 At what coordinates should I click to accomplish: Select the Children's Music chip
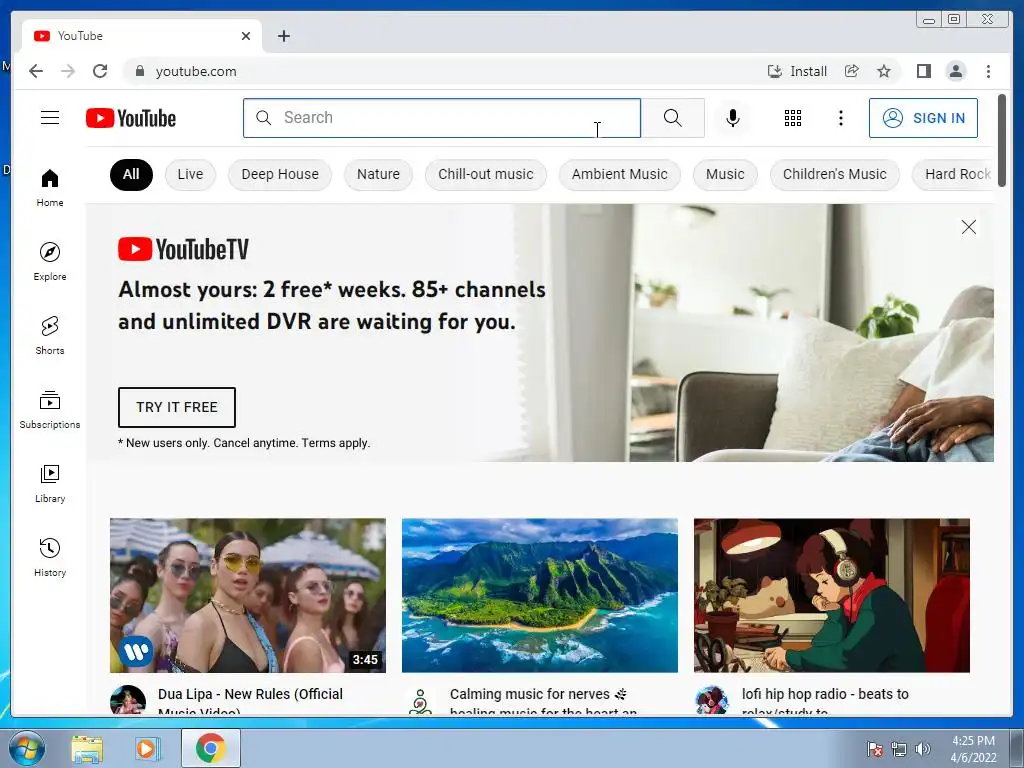[835, 174]
